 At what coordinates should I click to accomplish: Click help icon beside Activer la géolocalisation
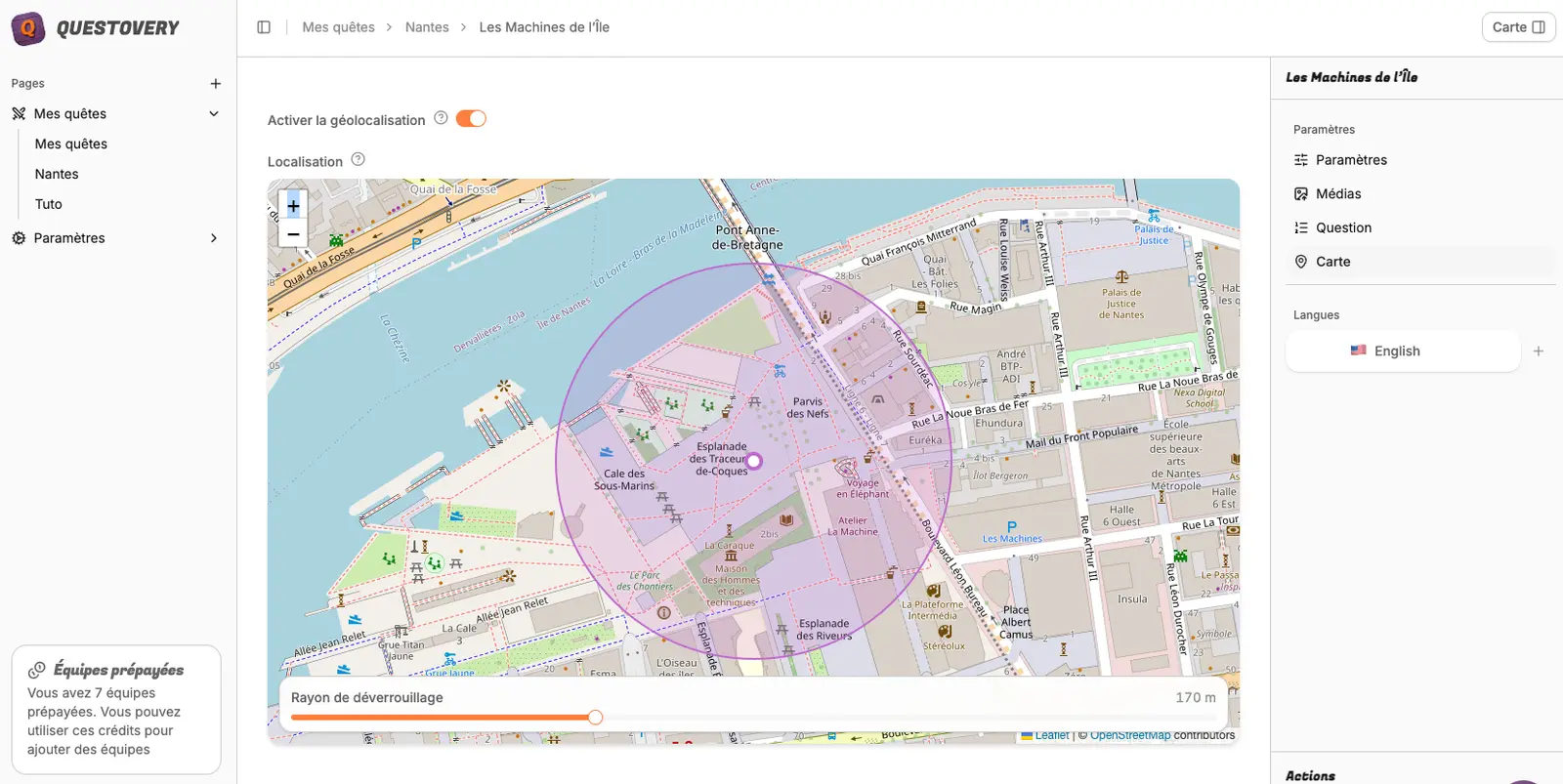(441, 118)
